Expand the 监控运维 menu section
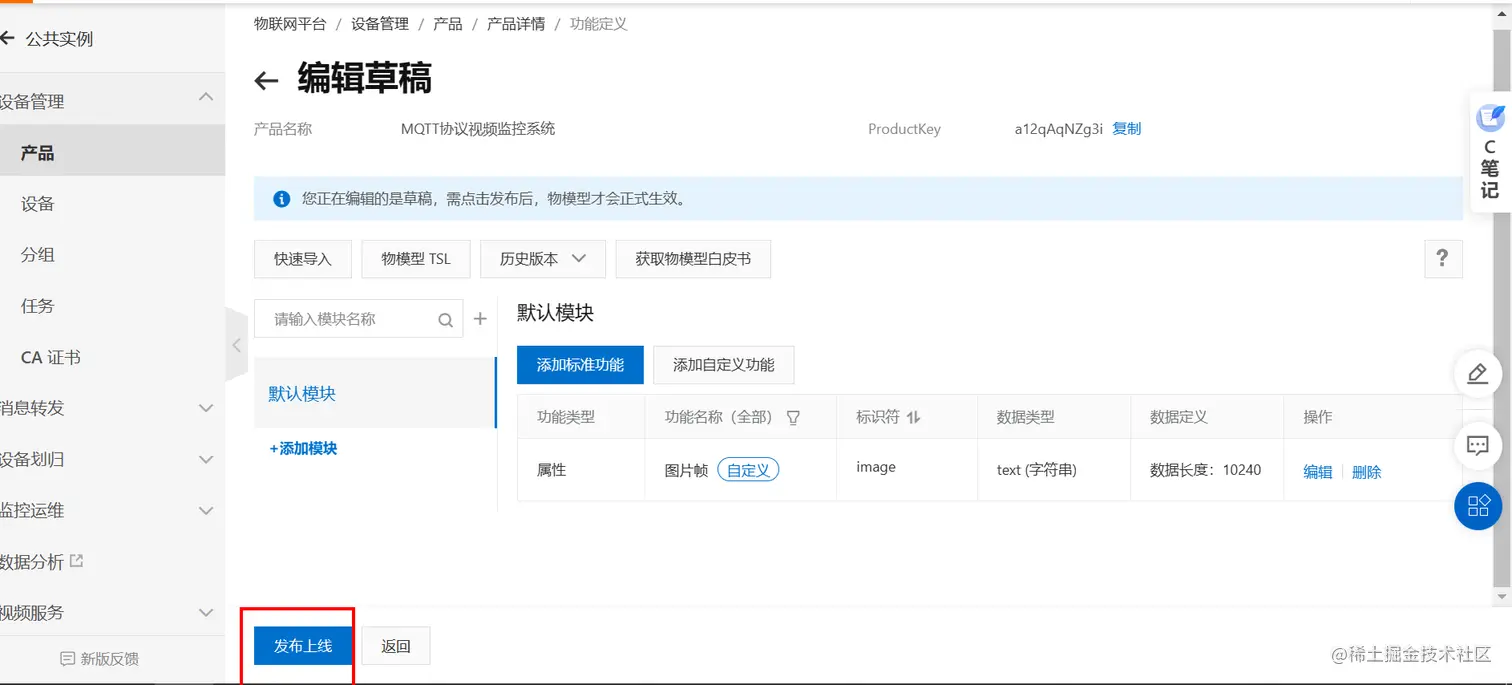1512x685 pixels. point(206,511)
